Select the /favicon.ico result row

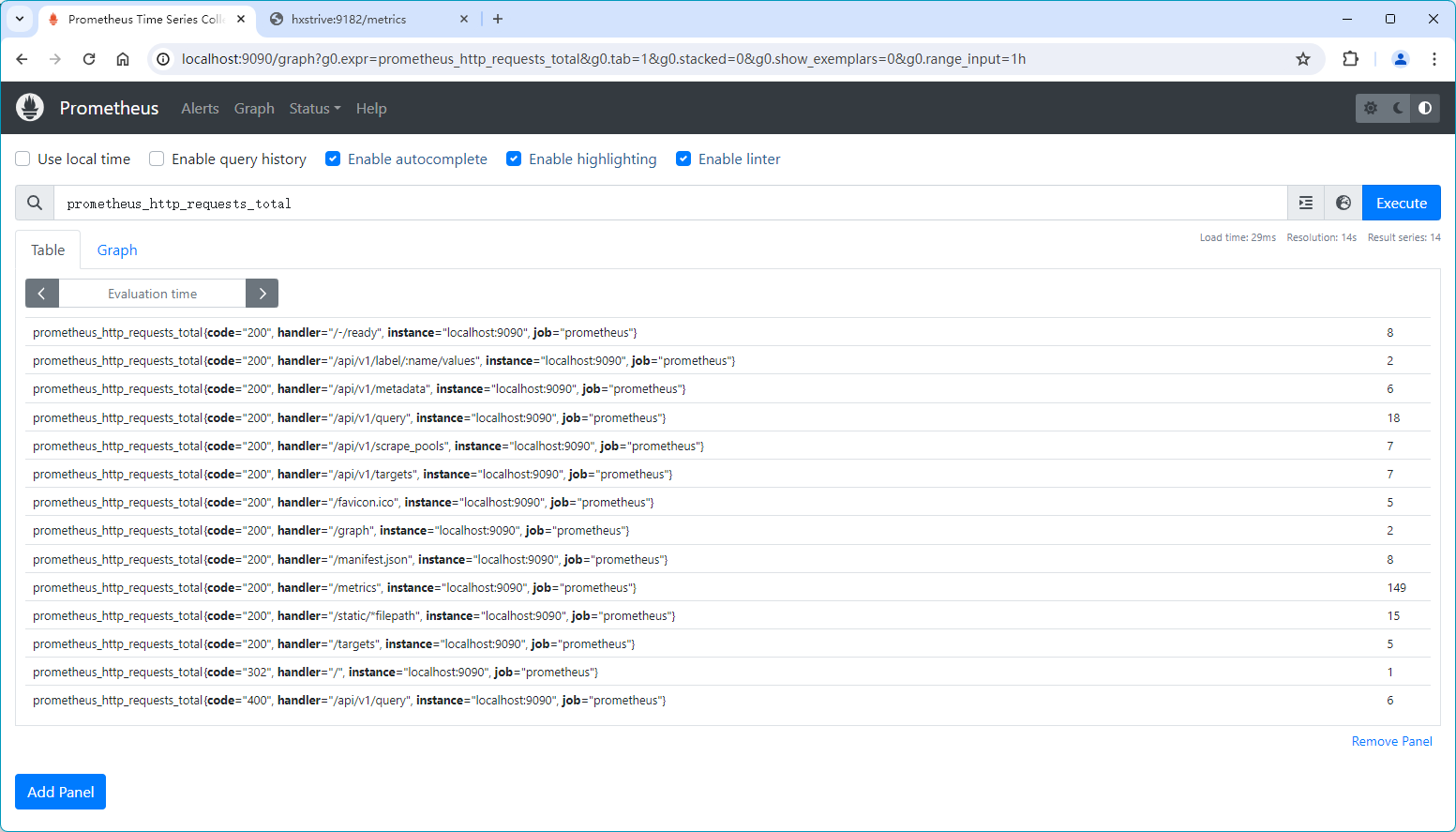[x=728, y=502]
